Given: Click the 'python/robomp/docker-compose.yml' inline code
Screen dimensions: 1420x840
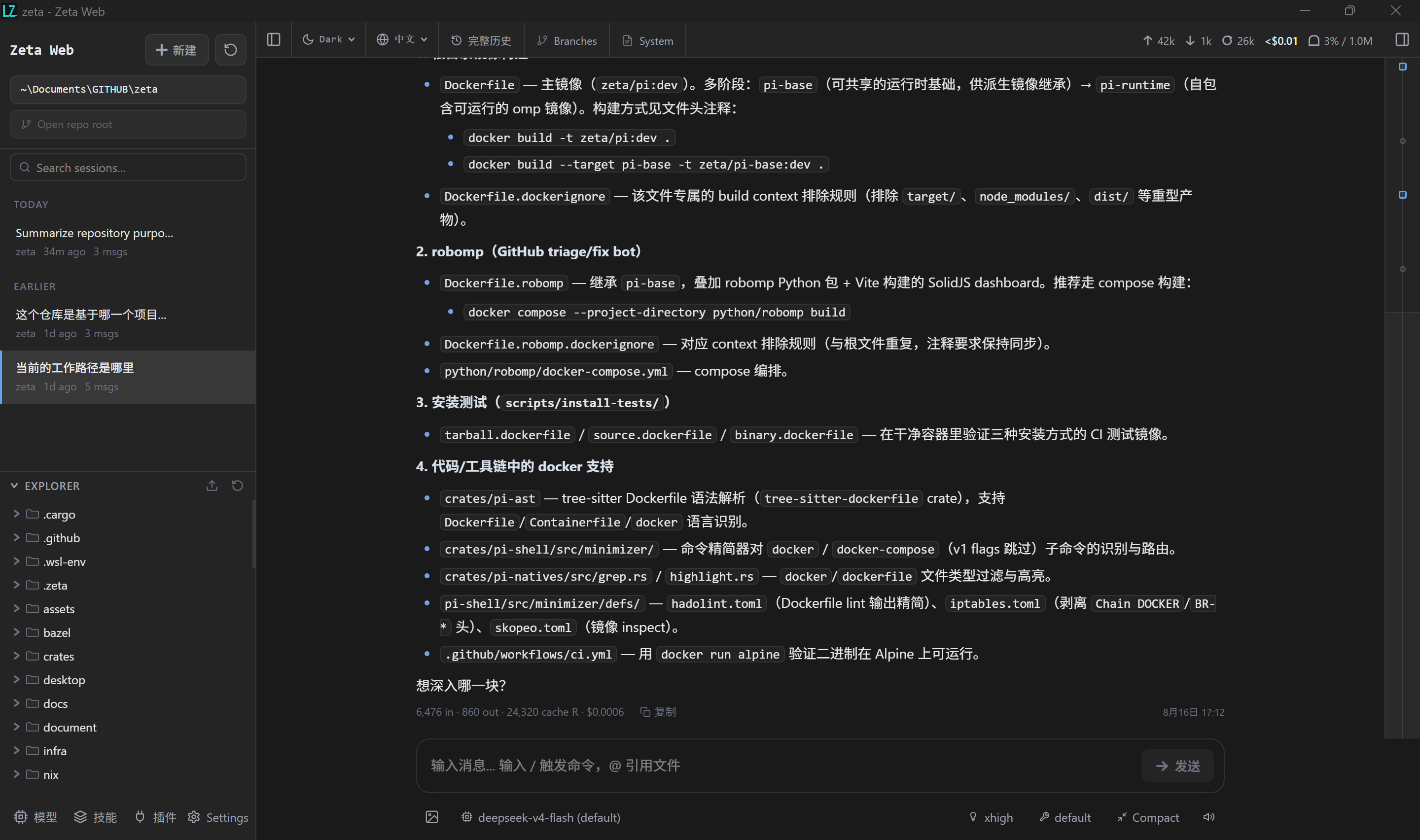Looking at the screenshot, I should click(556, 371).
